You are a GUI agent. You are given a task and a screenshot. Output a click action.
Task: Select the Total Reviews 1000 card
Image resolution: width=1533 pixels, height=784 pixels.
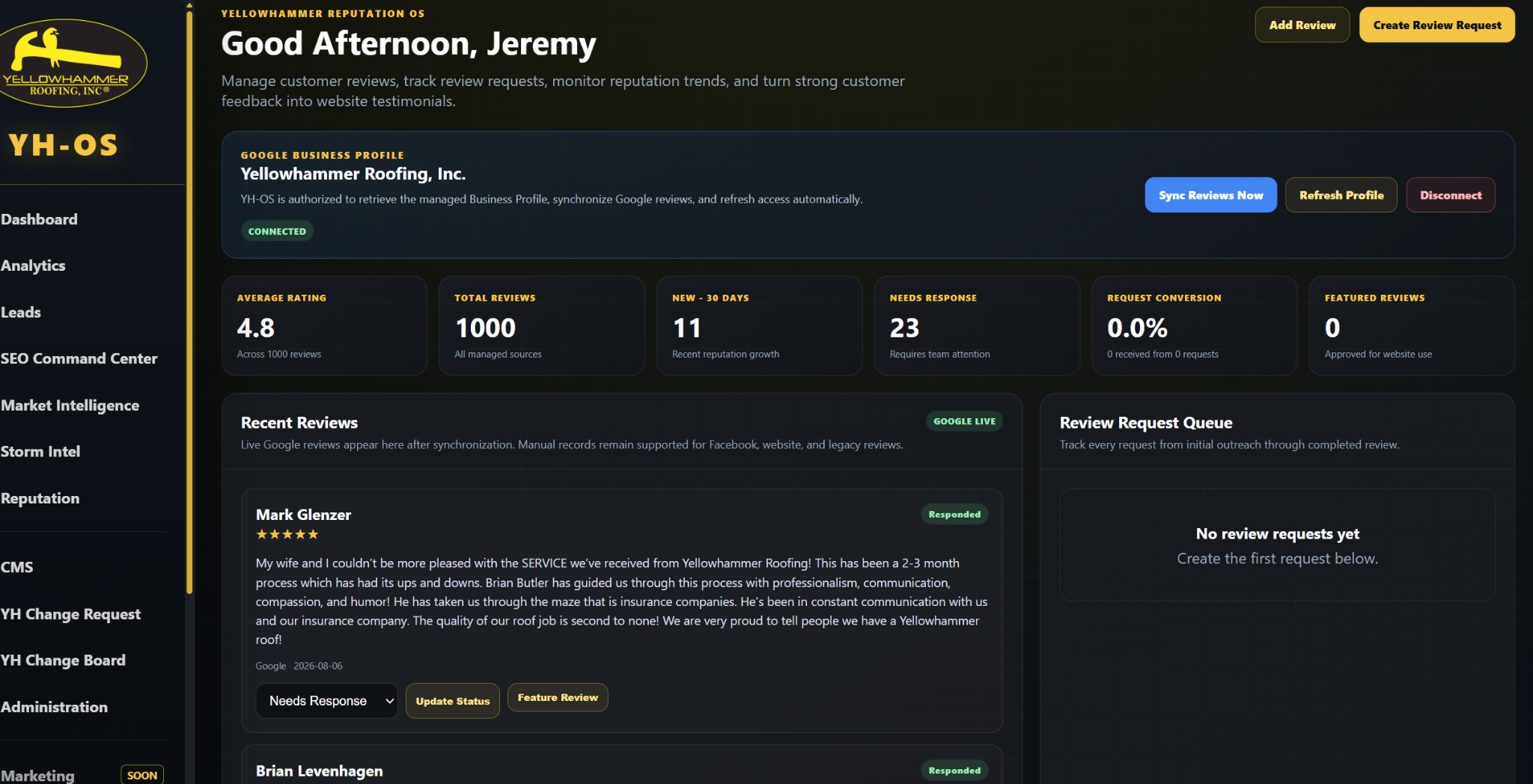(542, 325)
